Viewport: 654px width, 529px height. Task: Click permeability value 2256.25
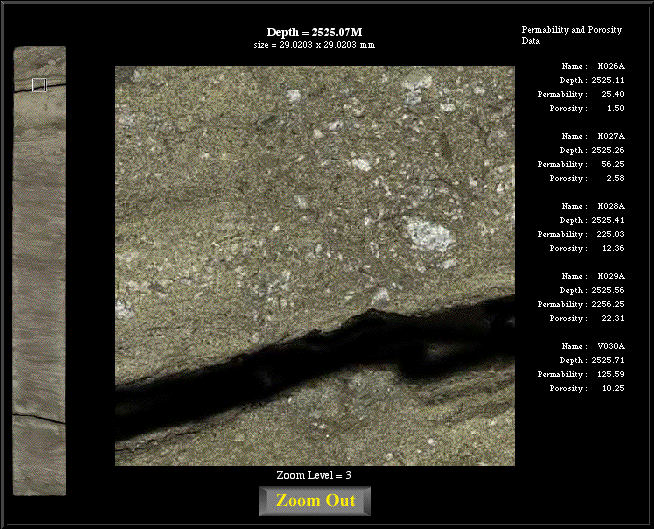(608, 305)
